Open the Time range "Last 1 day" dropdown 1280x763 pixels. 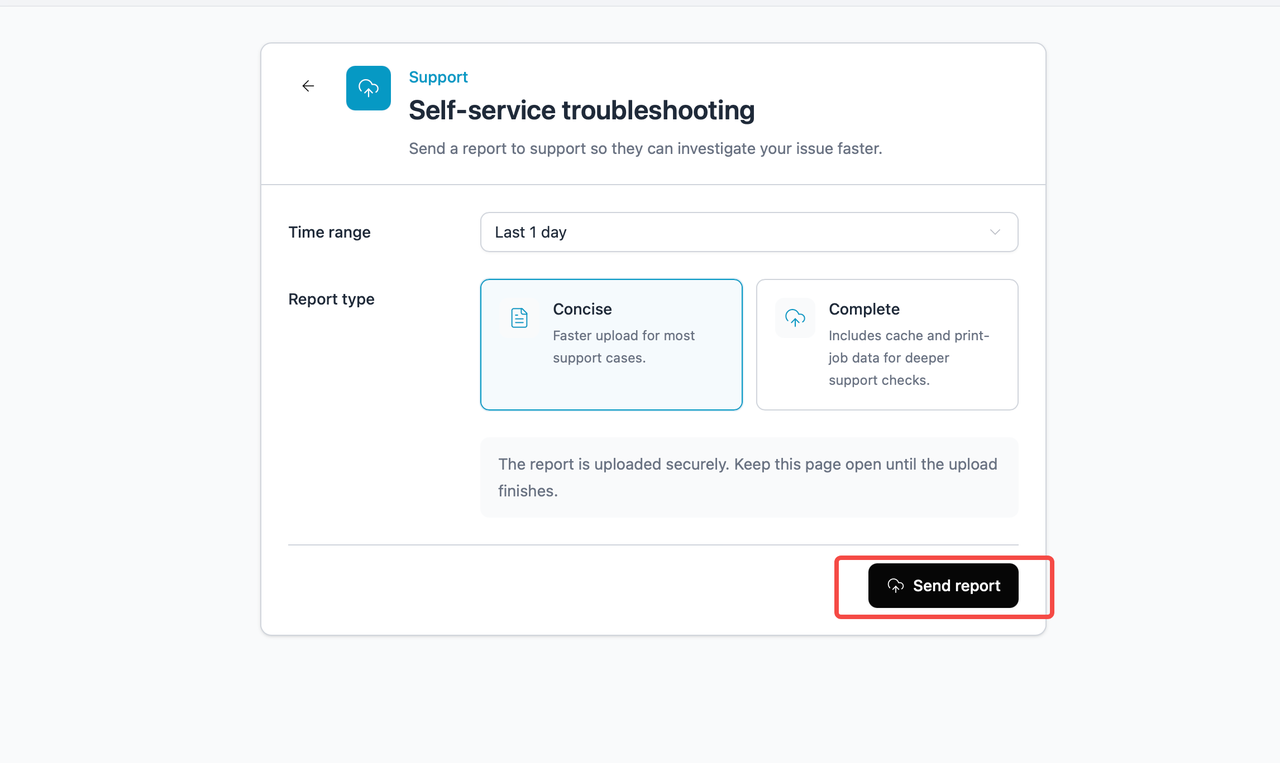point(749,232)
